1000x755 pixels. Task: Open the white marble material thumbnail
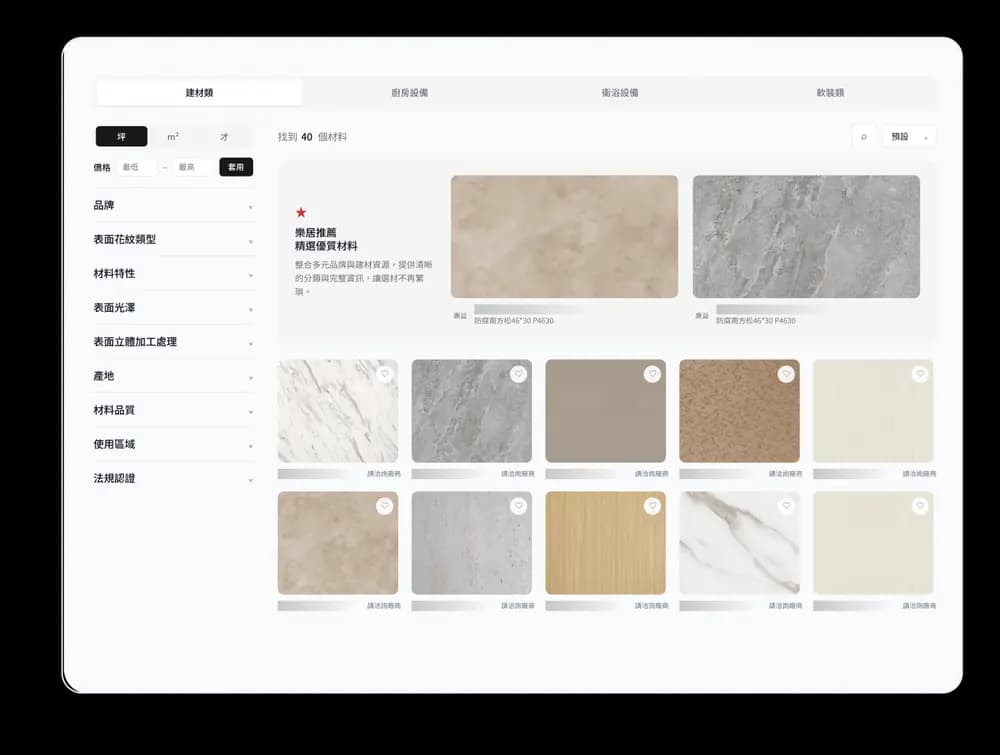[x=338, y=411]
